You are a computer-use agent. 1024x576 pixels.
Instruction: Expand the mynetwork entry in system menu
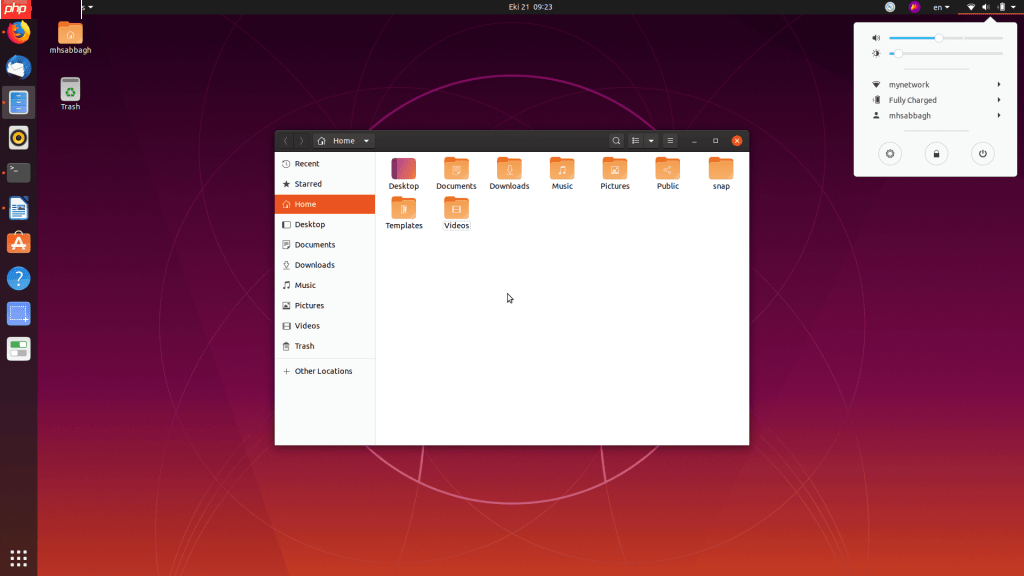pyautogui.click(x=997, y=84)
